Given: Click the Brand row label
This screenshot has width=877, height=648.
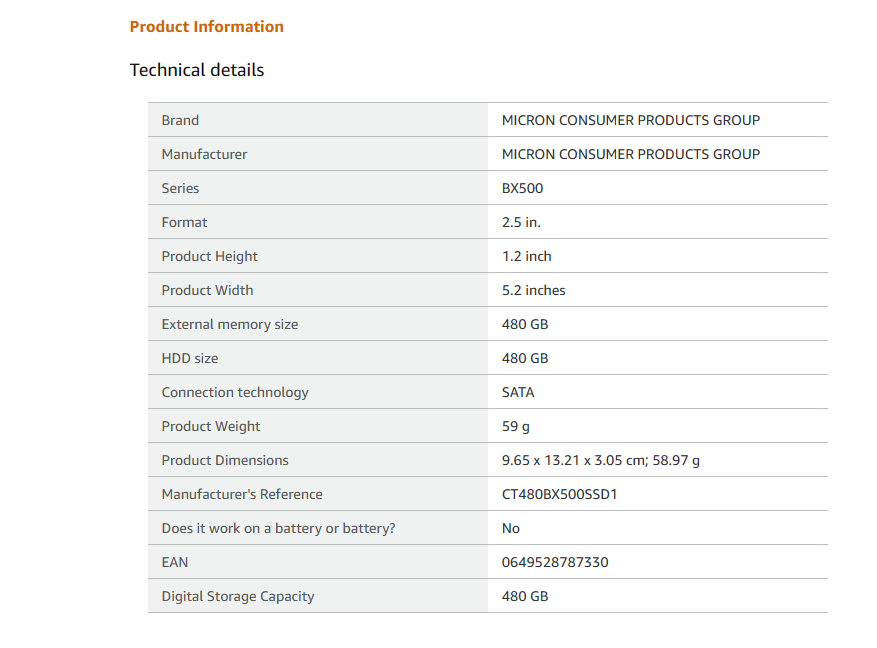Looking at the screenshot, I should (180, 120).
